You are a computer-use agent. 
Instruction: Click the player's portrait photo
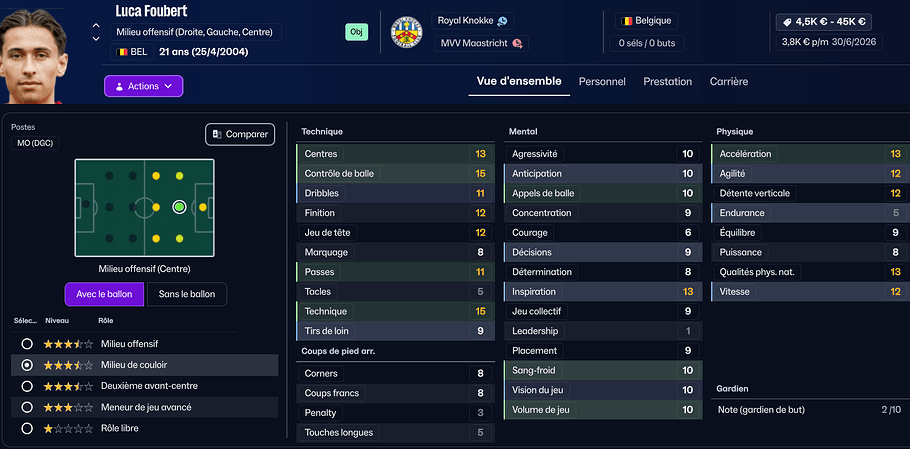pos(40,52)
